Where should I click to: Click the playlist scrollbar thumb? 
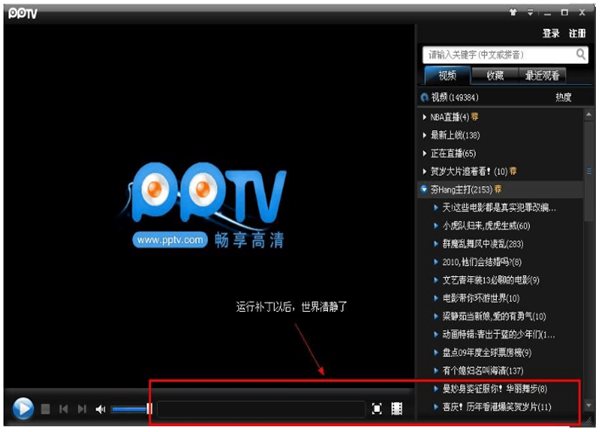[x=589, y=170]
